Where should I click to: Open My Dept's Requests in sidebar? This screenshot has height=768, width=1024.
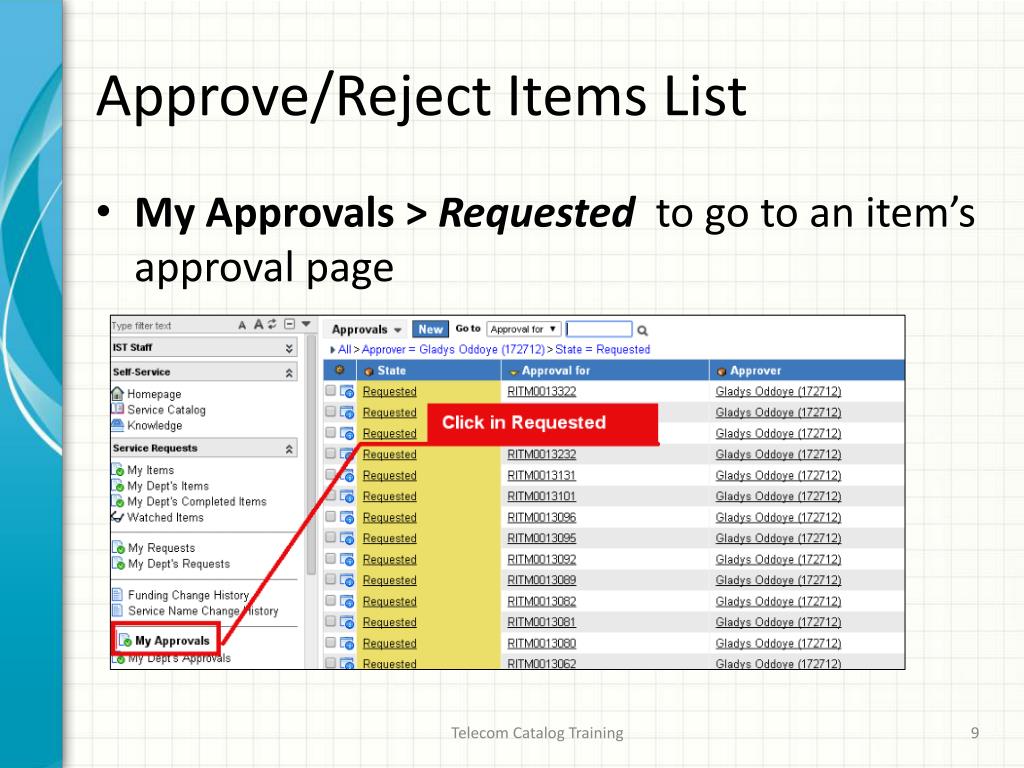coord(179,564)
